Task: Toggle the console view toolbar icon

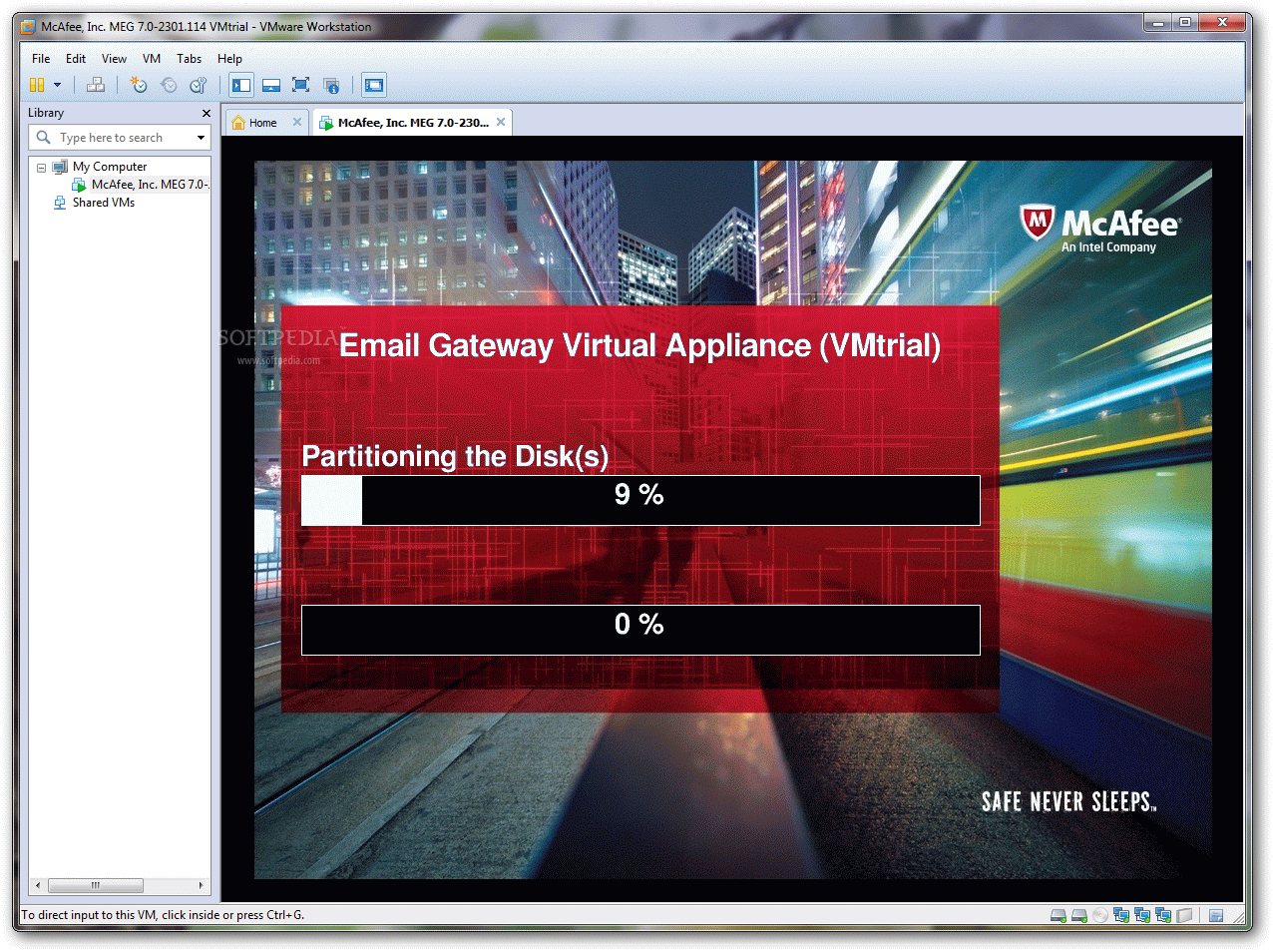Action: point(374,85)
